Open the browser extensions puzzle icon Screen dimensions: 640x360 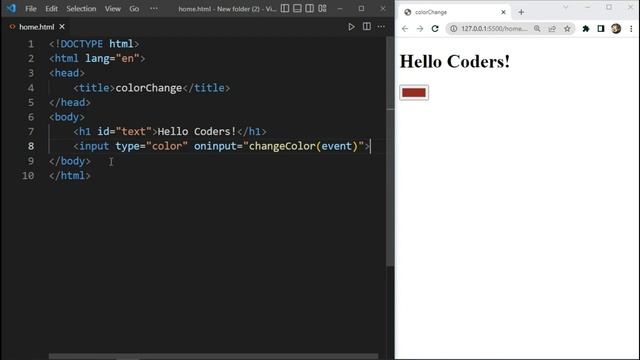(x=586, y=29)
